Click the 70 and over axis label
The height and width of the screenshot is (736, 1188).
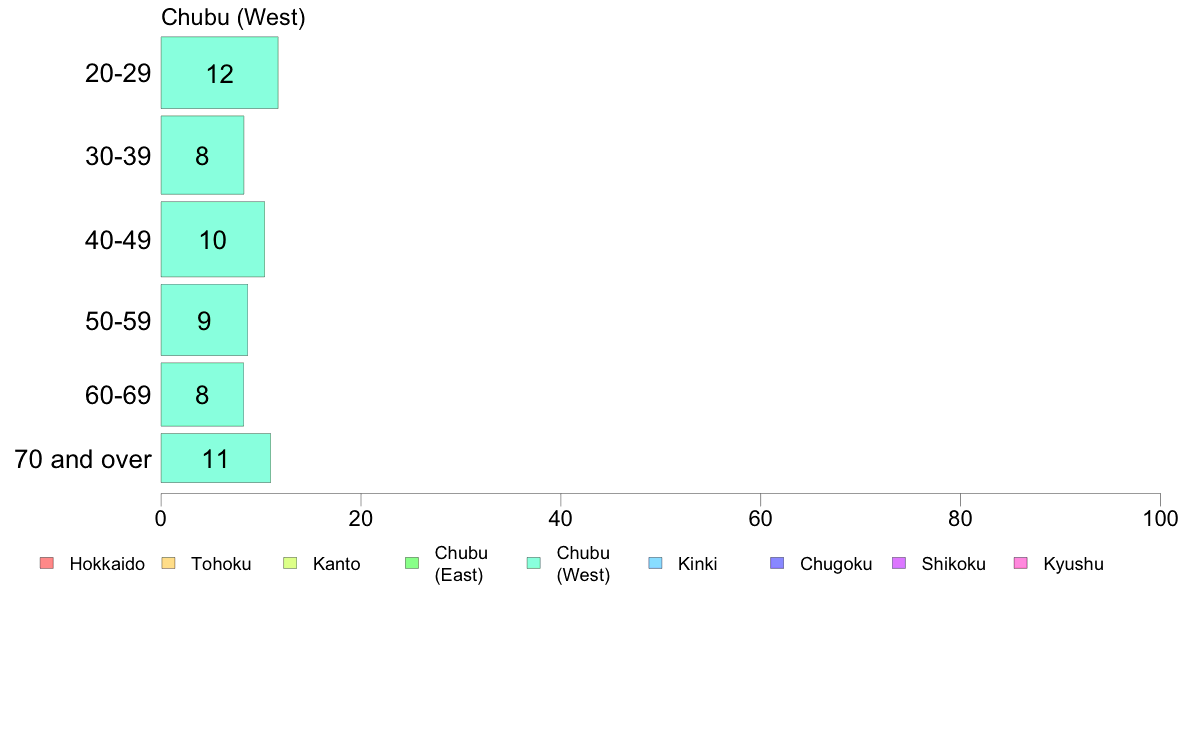tap(83, 459)
